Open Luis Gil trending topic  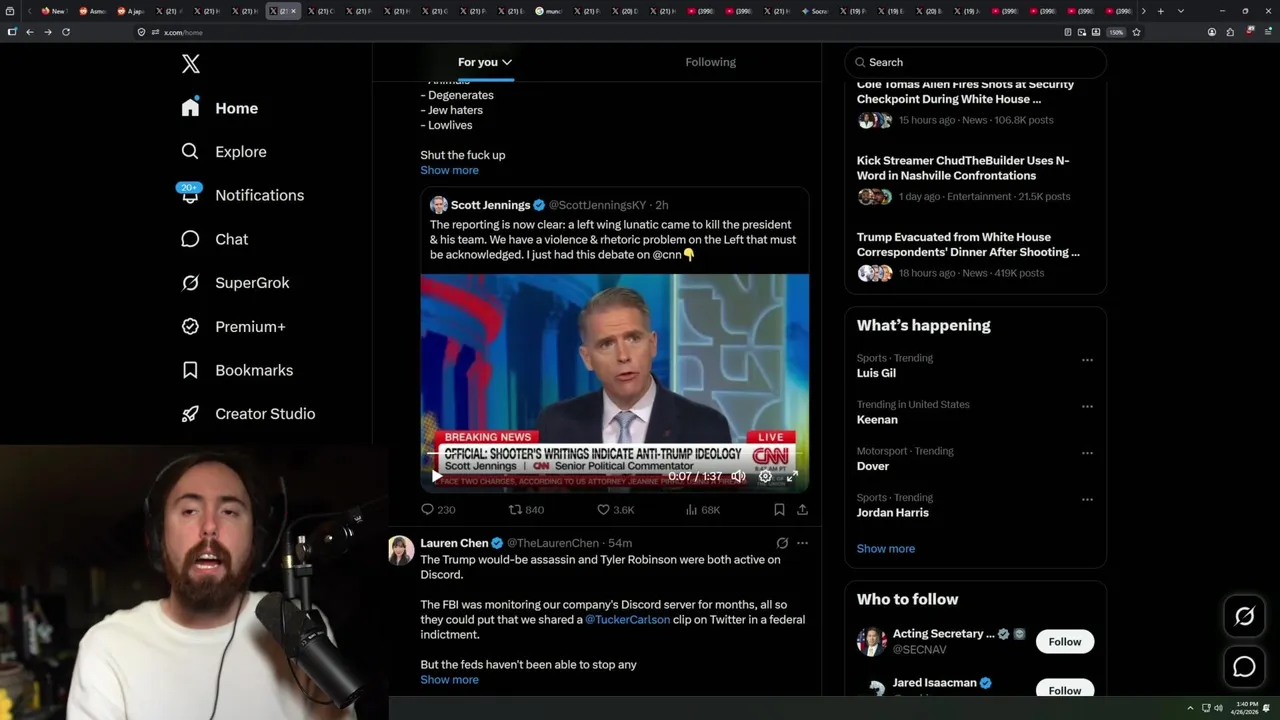[x=876, y=373]
